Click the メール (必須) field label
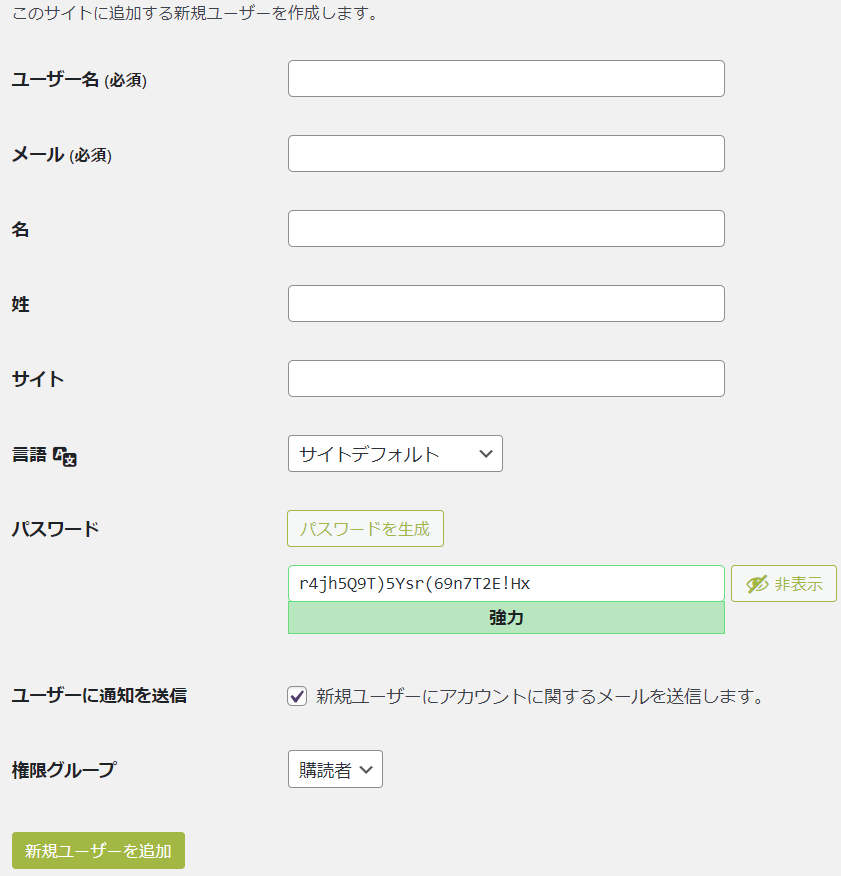 61,155
